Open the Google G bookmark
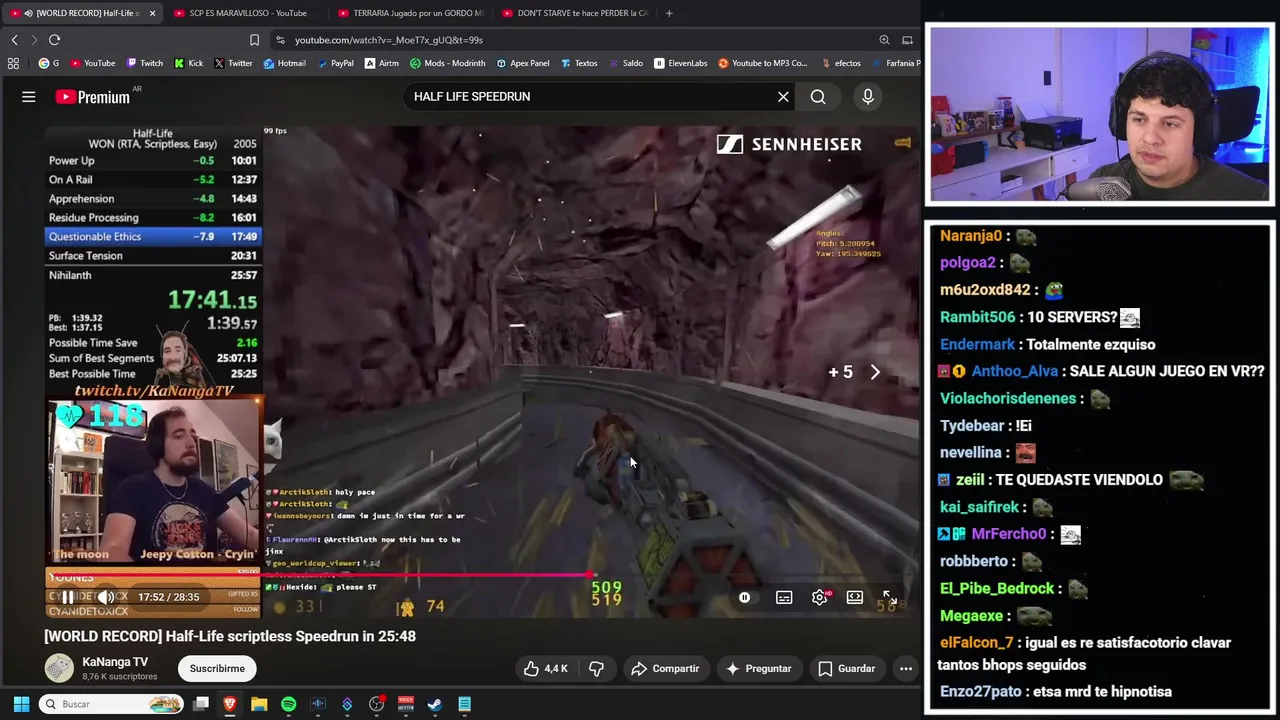Image resolution: width=1280 pixels, height=720 pixels. pyautogui.click(x=49, y=63)
